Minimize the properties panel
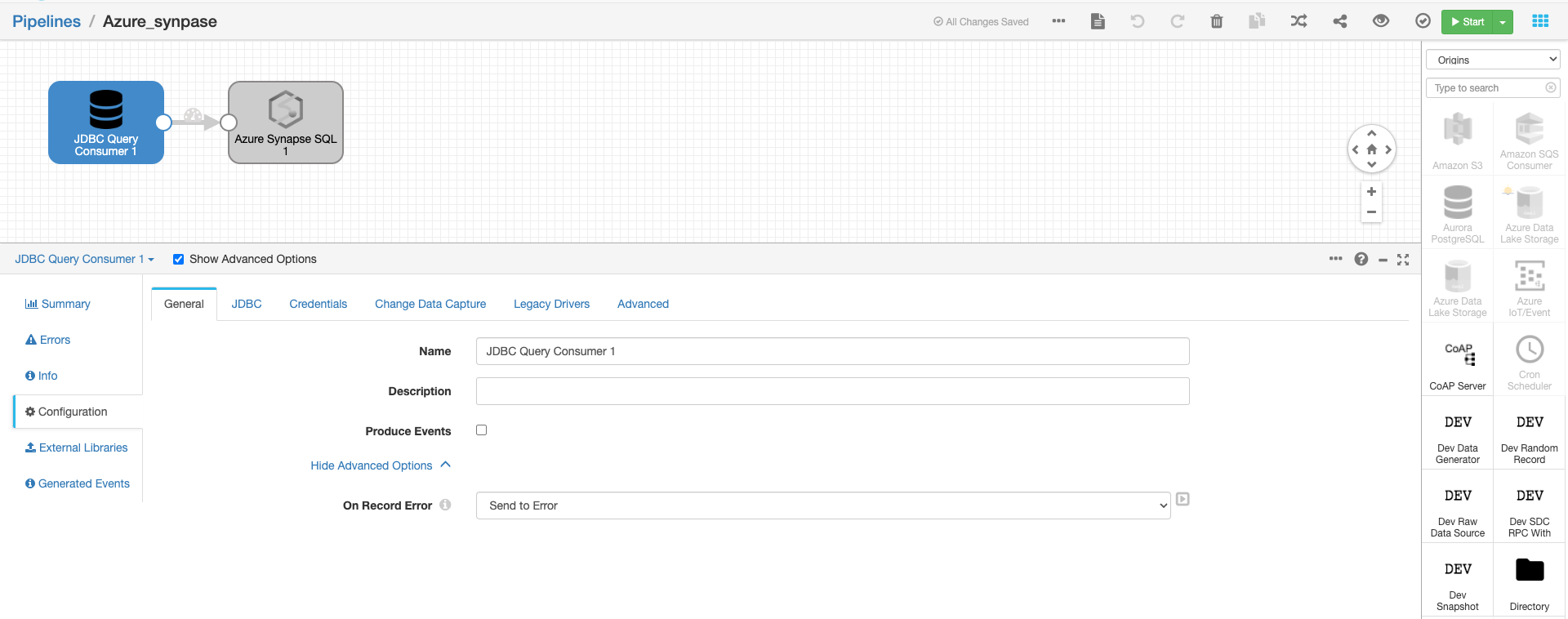Screen dimensions: 1568x619 [1383, 260]
